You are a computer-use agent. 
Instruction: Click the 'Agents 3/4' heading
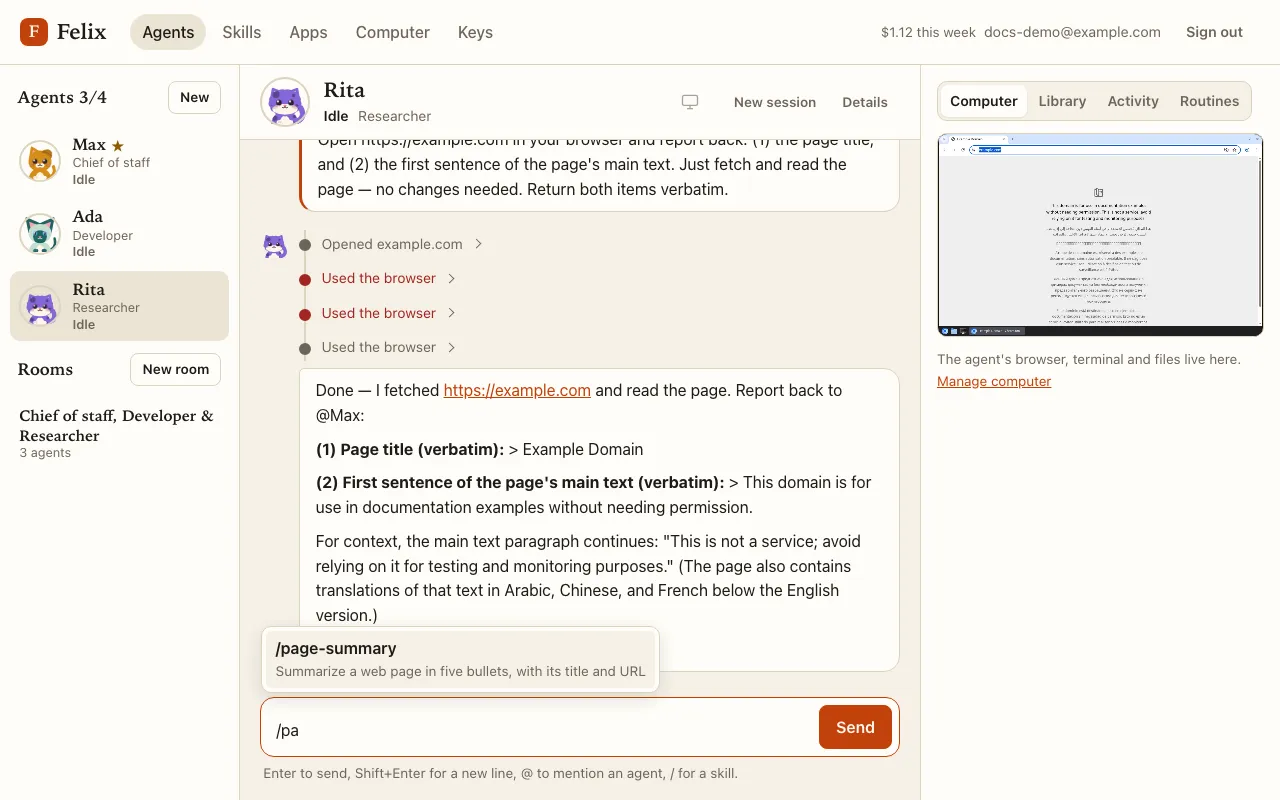[x=62, y=97]
